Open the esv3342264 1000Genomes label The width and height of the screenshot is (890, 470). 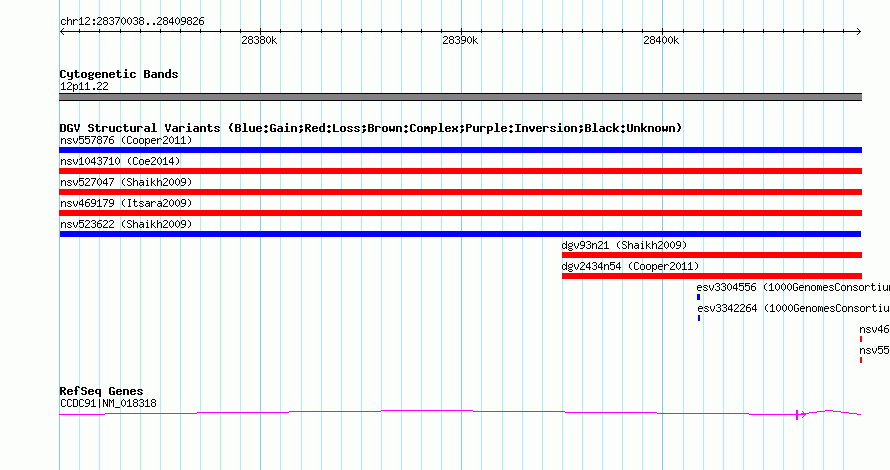coord(794,308)
